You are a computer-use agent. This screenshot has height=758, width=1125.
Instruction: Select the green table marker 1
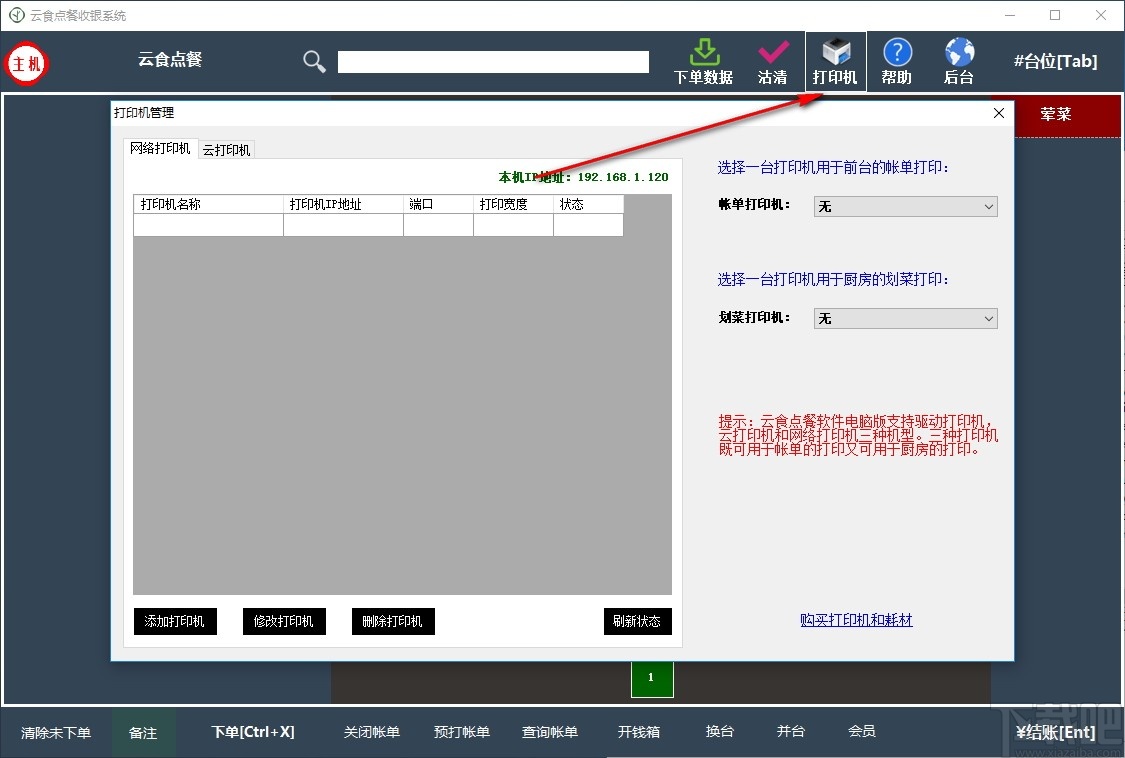coord(652,678)
